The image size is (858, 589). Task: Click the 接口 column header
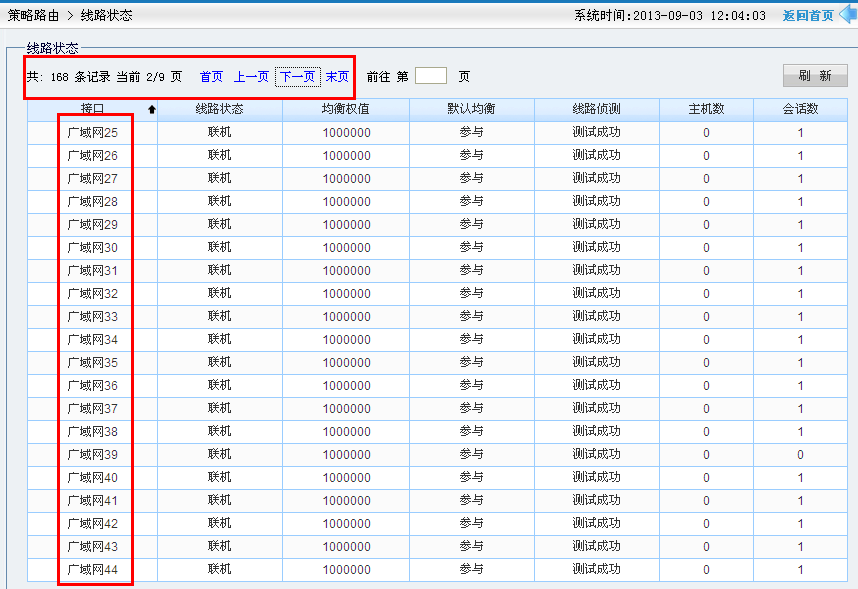(x=92, y=109)
